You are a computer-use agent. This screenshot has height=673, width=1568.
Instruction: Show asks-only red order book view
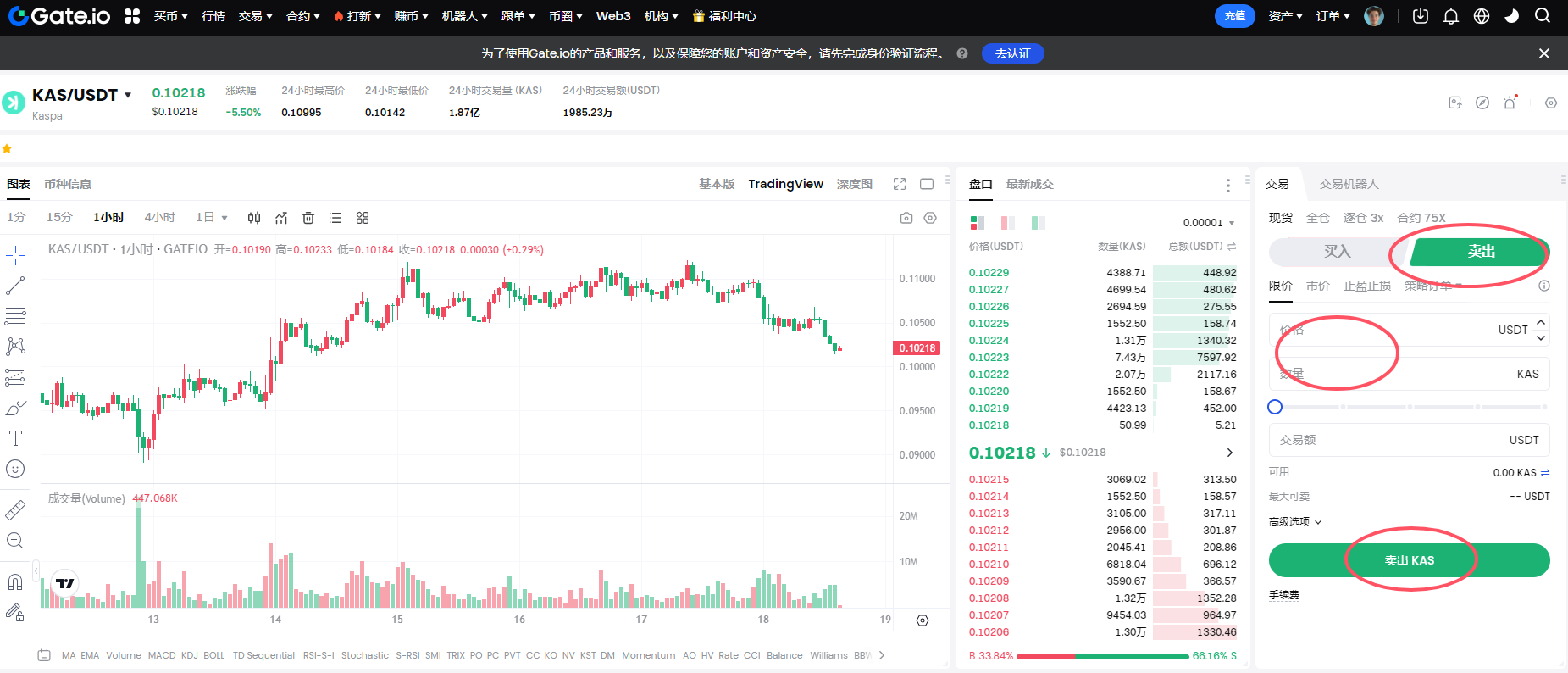coord(1008,223)
